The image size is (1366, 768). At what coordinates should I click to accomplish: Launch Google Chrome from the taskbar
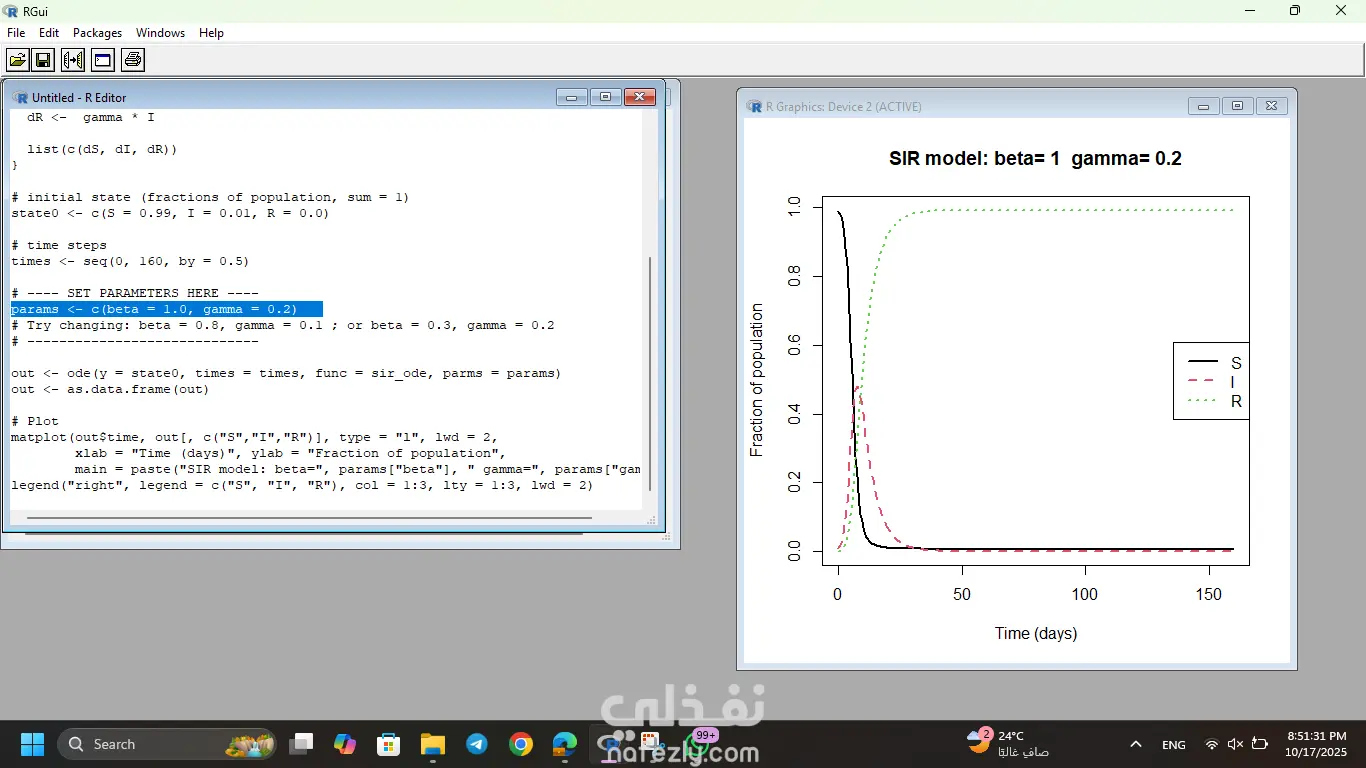click(x=520, y=744)
